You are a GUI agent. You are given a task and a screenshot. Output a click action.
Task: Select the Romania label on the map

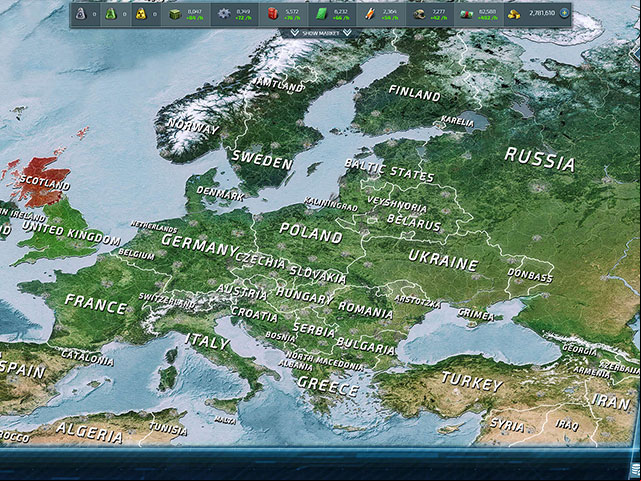[x=365, y=311]
